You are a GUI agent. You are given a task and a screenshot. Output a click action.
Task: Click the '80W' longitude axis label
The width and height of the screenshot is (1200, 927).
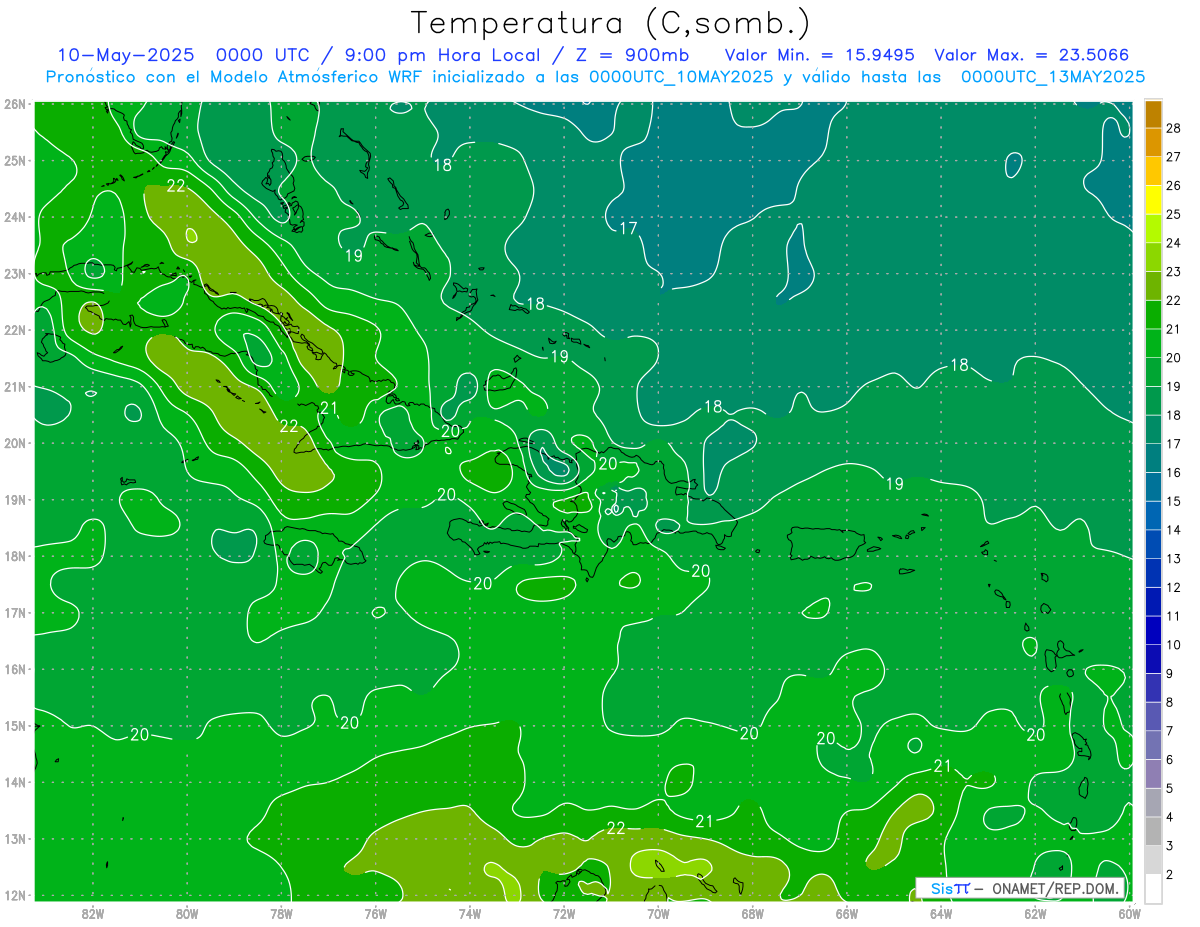(x=187, y=913)
